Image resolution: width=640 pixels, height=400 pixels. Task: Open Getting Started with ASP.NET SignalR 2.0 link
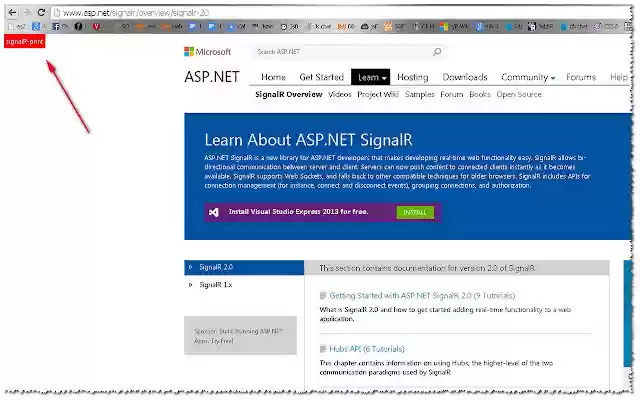422,296
